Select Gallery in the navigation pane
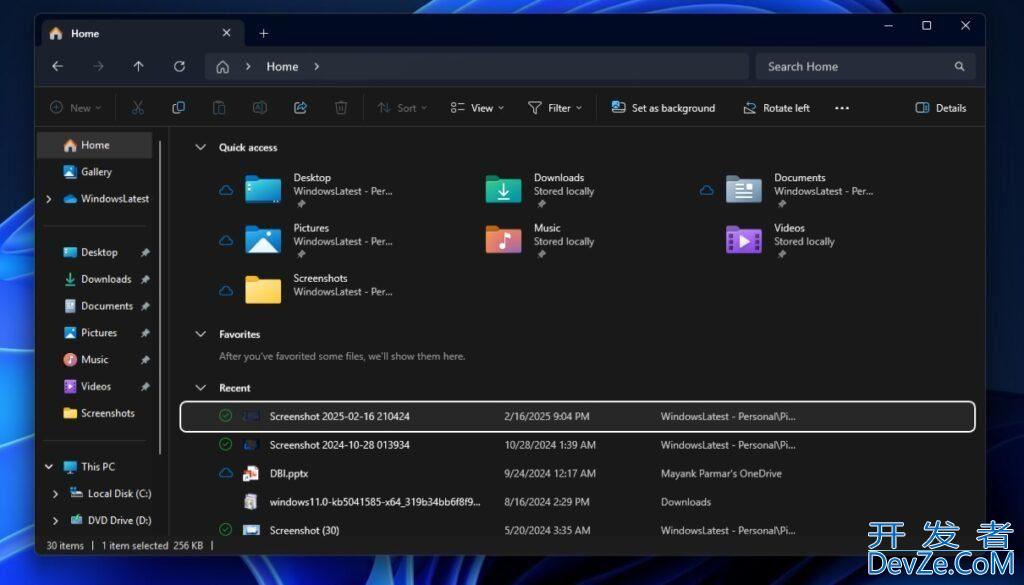1024x585 pixels. (96, 172)
